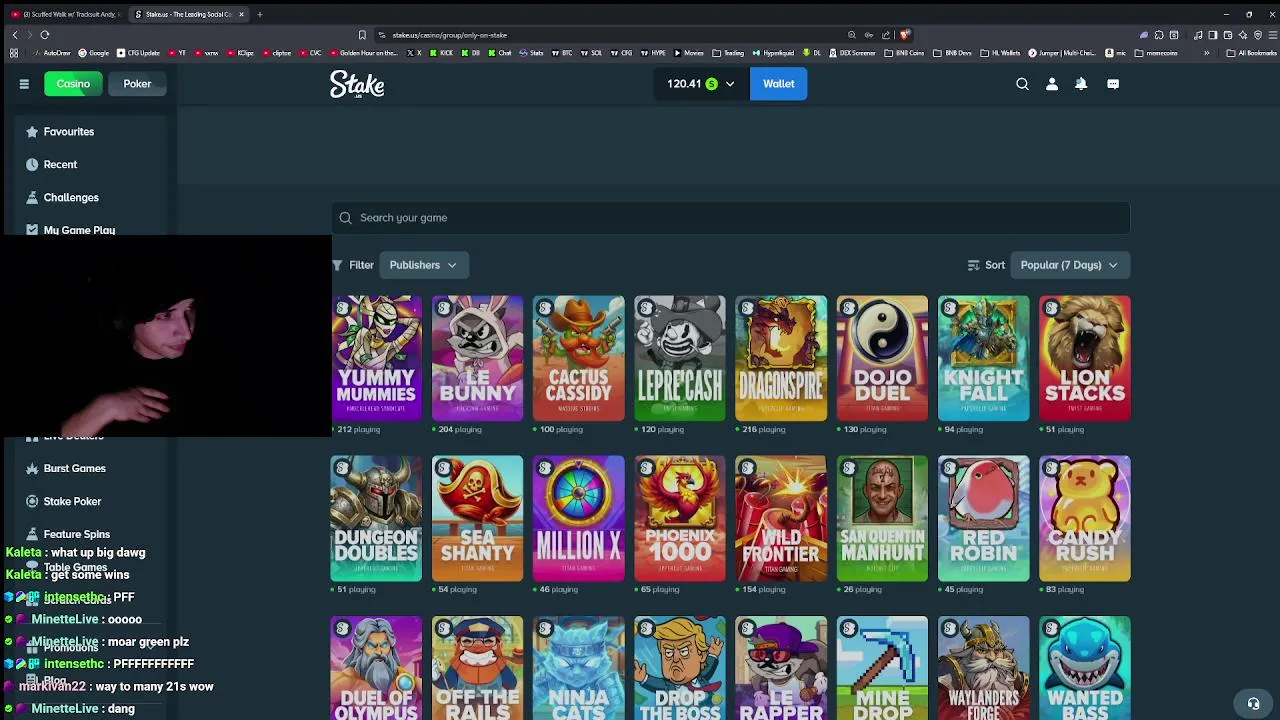Open Cactus Cassidy game
The image size is (1280, 720).
click(578, 358)
